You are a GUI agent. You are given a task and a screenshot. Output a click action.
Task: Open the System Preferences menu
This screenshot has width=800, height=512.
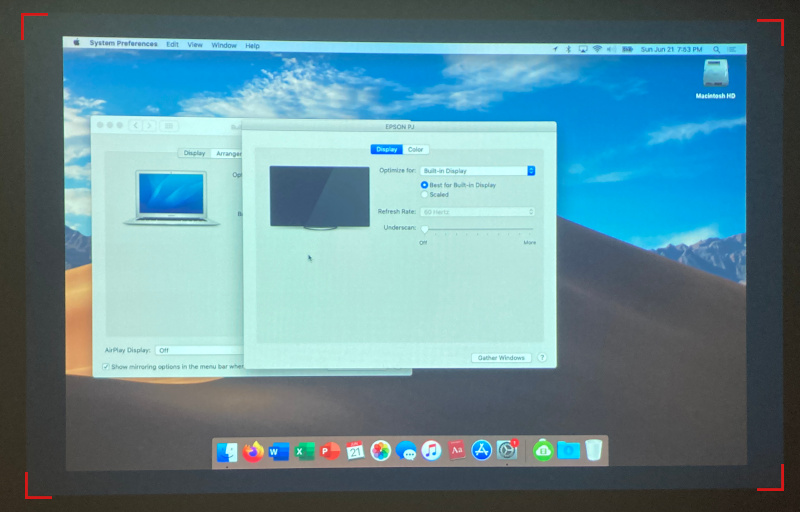coord(123,43)
